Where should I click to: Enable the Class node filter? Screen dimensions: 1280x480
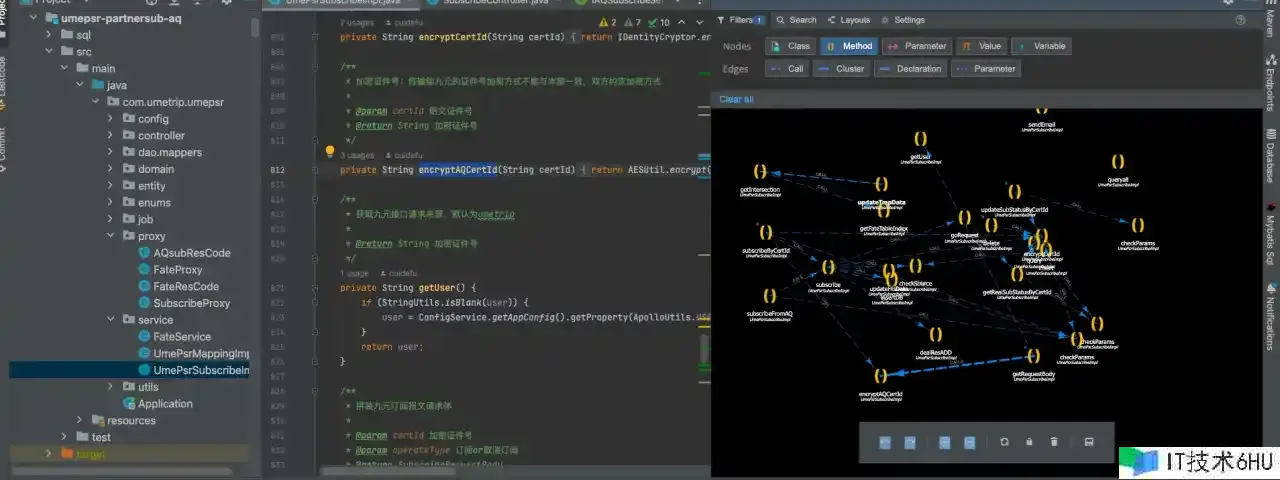[789, 46]
